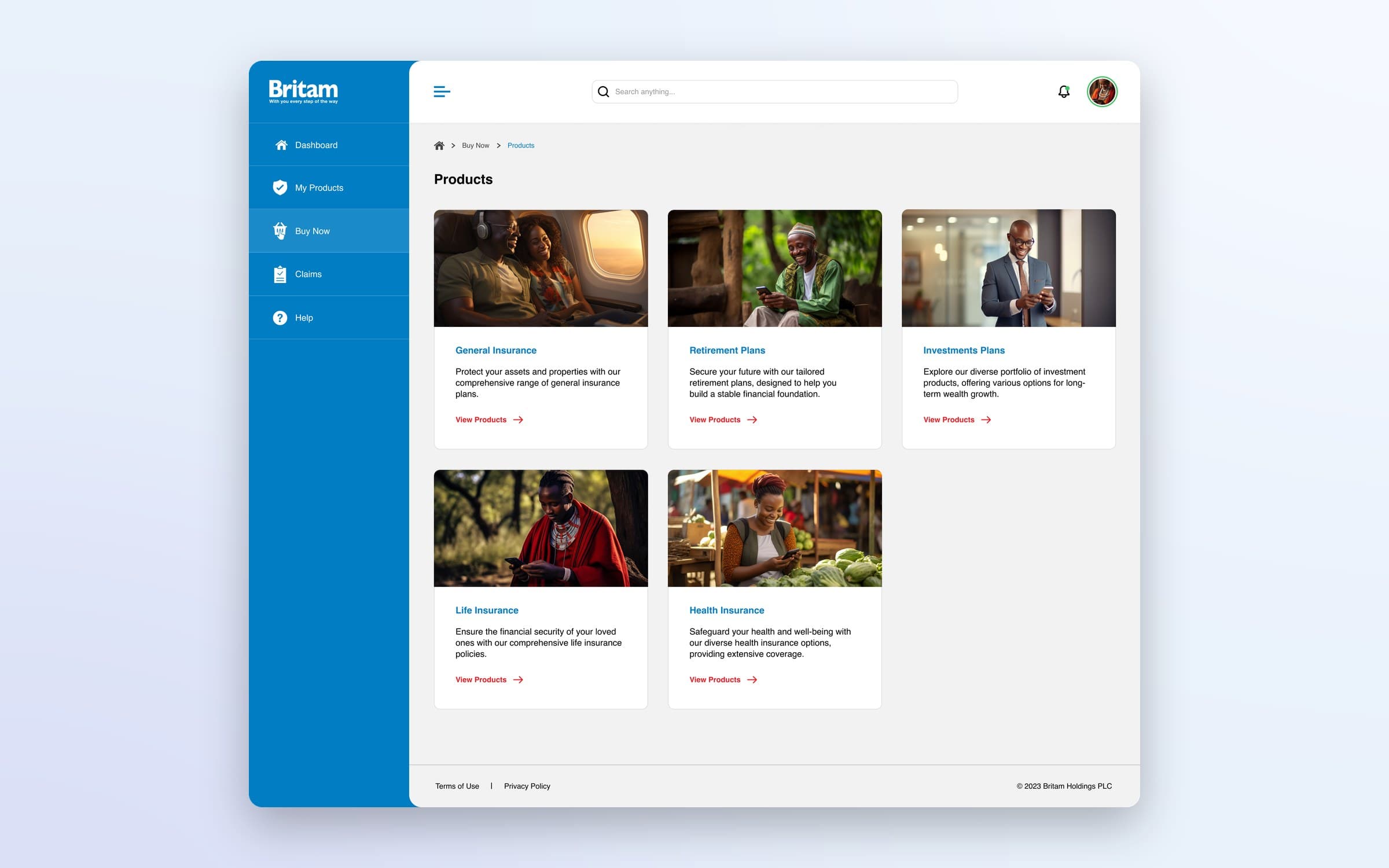Image resolution: width=1389 pixels, height=868 pixels.
Task: Open notifications bell
Action: point(1064,91)
